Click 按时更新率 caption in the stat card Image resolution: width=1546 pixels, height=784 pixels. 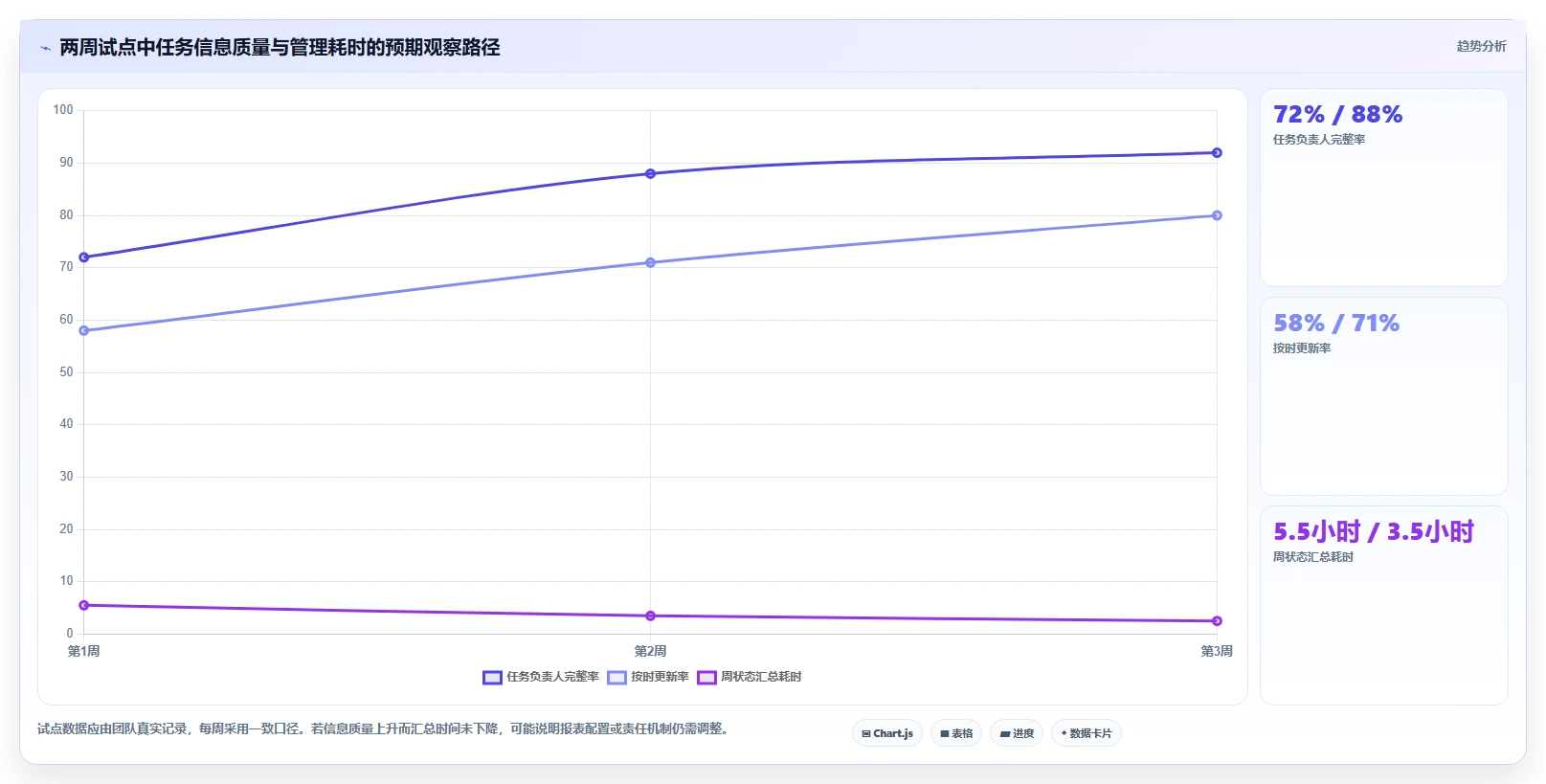pos(1302,348)
